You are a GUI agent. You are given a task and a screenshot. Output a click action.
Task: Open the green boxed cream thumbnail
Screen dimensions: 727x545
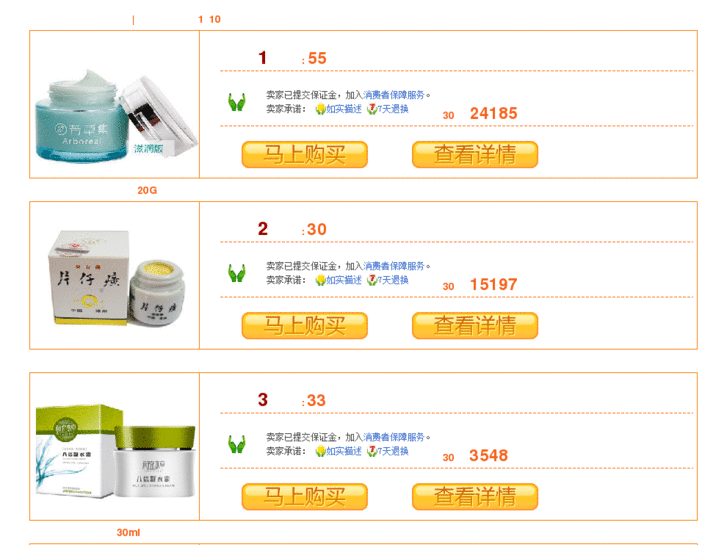(x=115, y=451)
